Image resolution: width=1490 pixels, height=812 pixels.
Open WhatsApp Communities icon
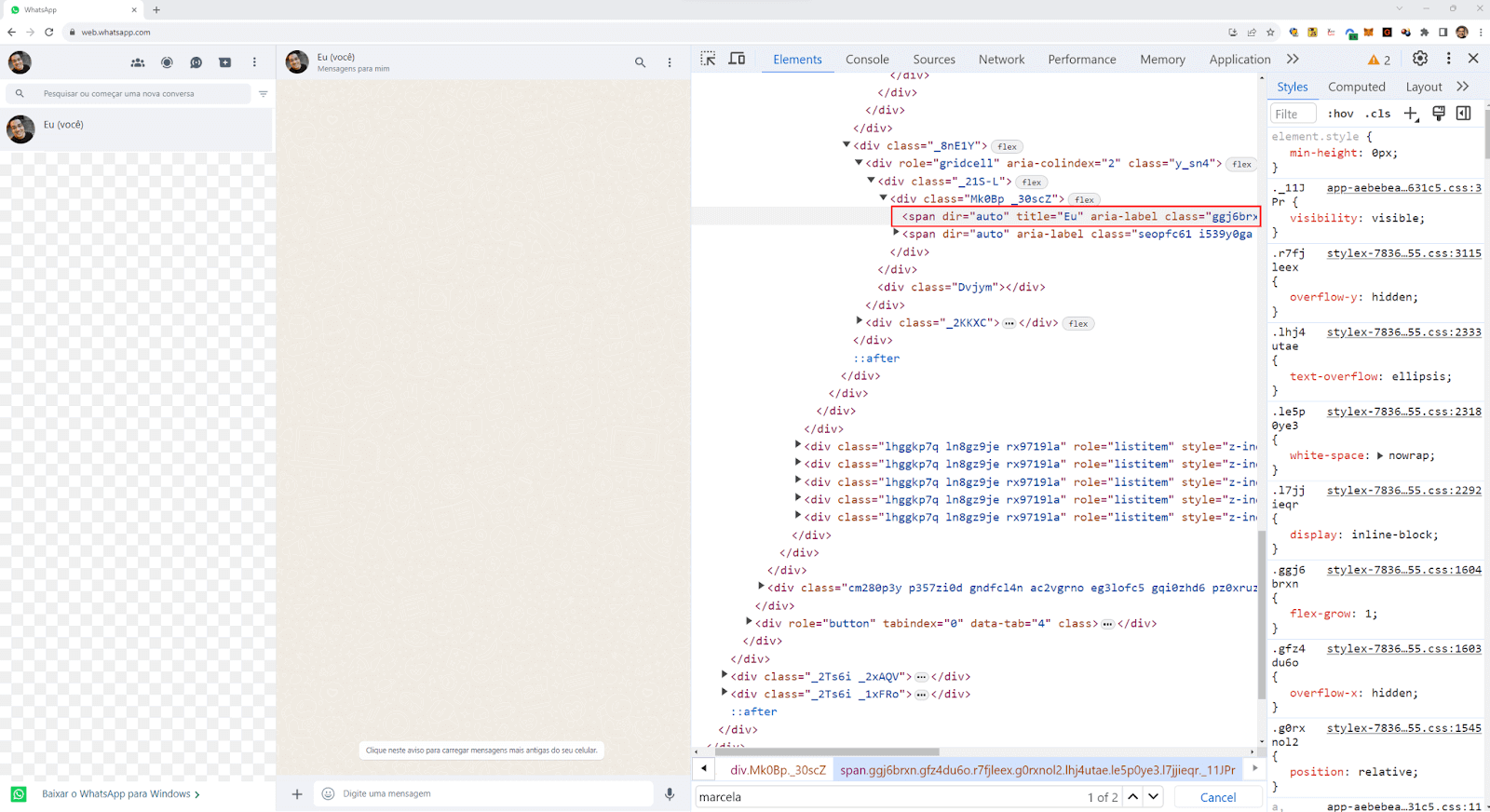[x=138, y=62]
